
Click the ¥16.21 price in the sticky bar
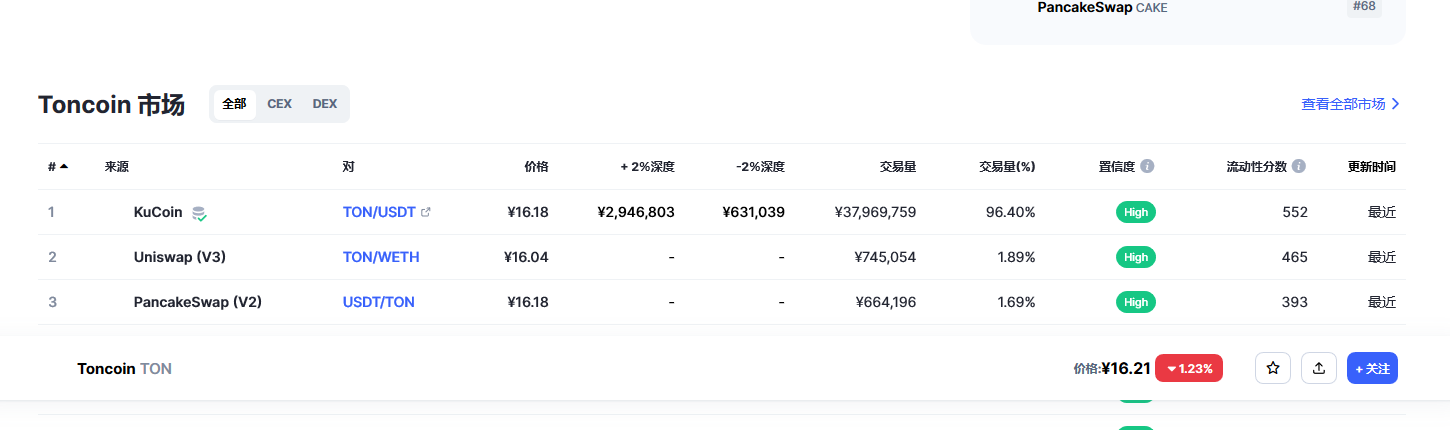pos(1126,368)
